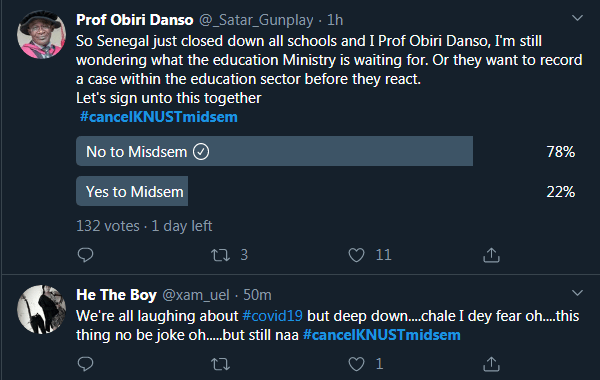Image resolution: width=600 pixels, height=380 pixels.
Task: Like the poll tweet with 11 likes
Action: pos(356,255)
